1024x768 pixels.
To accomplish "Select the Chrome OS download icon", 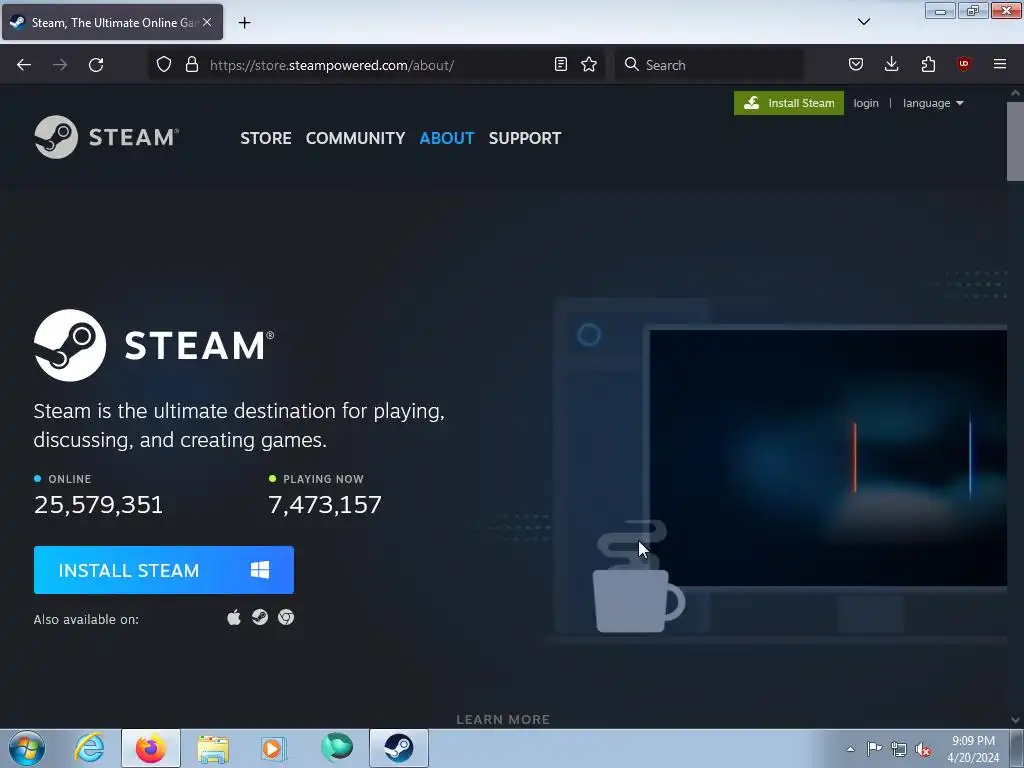I will tap(286, 617).
